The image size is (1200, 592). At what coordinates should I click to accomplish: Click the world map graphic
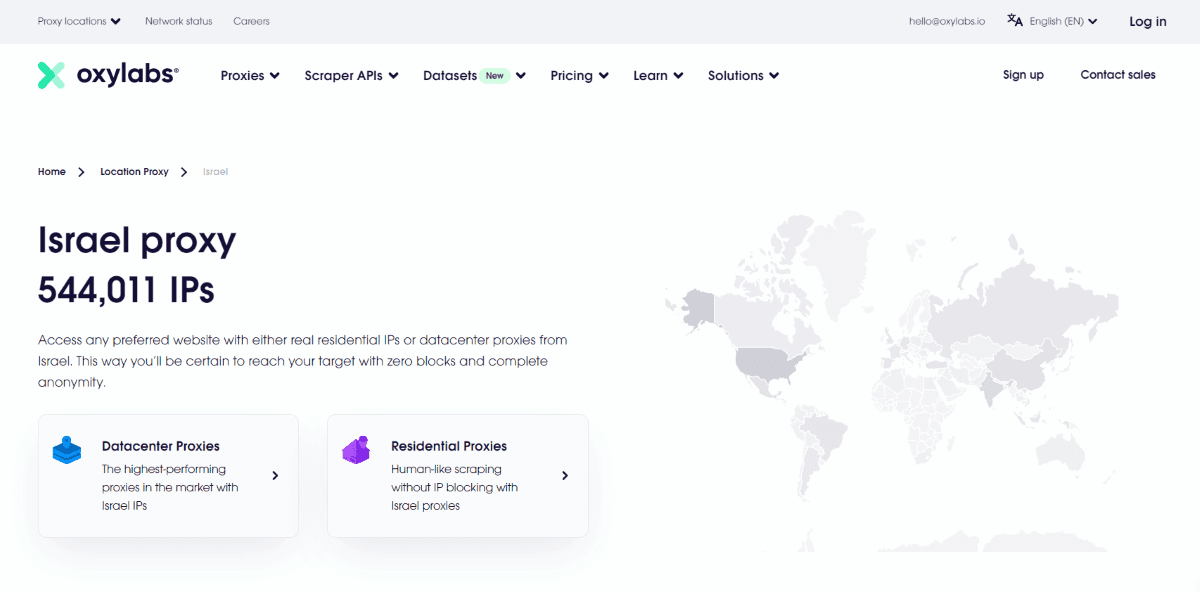892,380
